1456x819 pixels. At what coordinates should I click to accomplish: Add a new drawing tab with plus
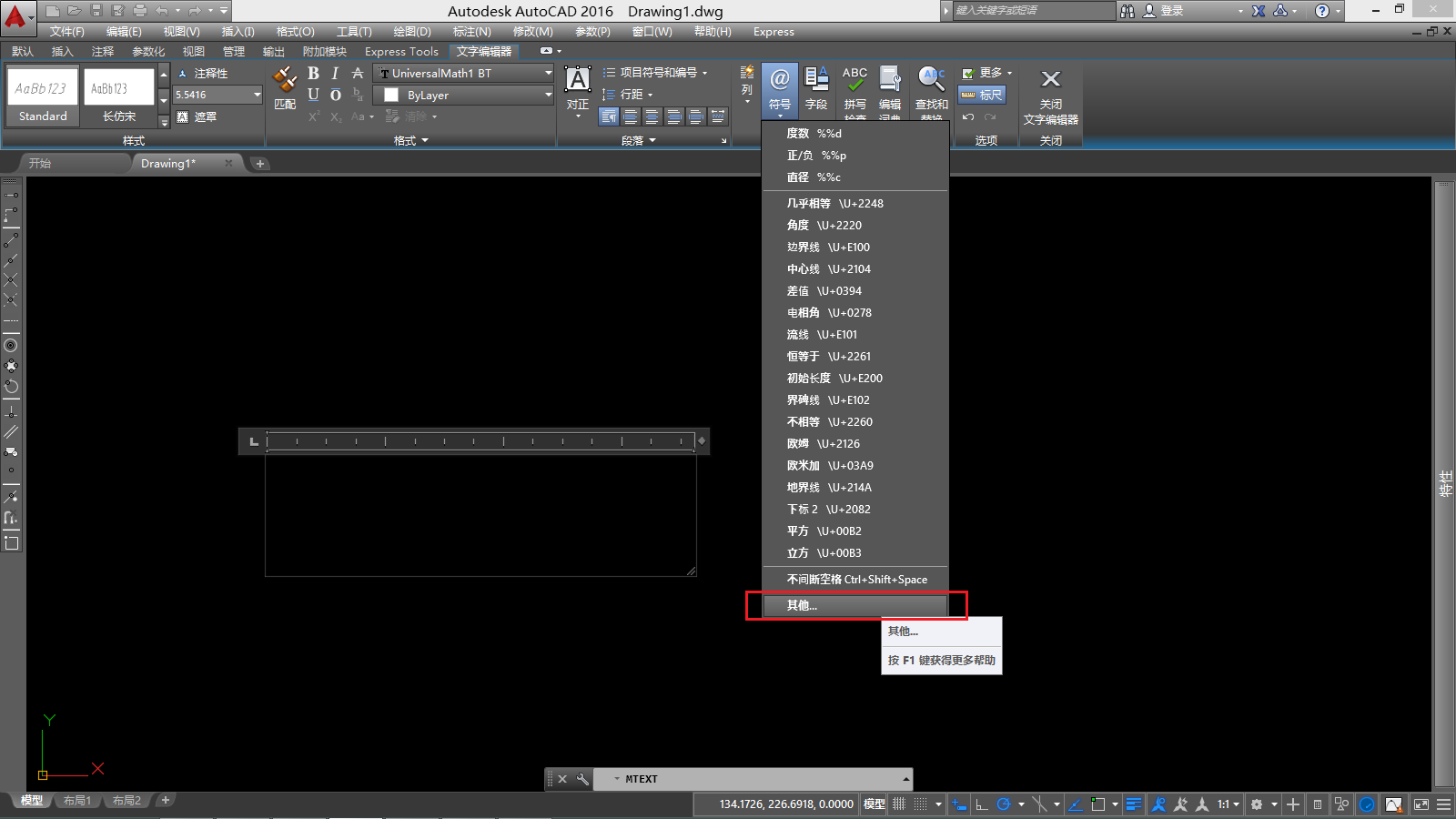tap(260, 164)
